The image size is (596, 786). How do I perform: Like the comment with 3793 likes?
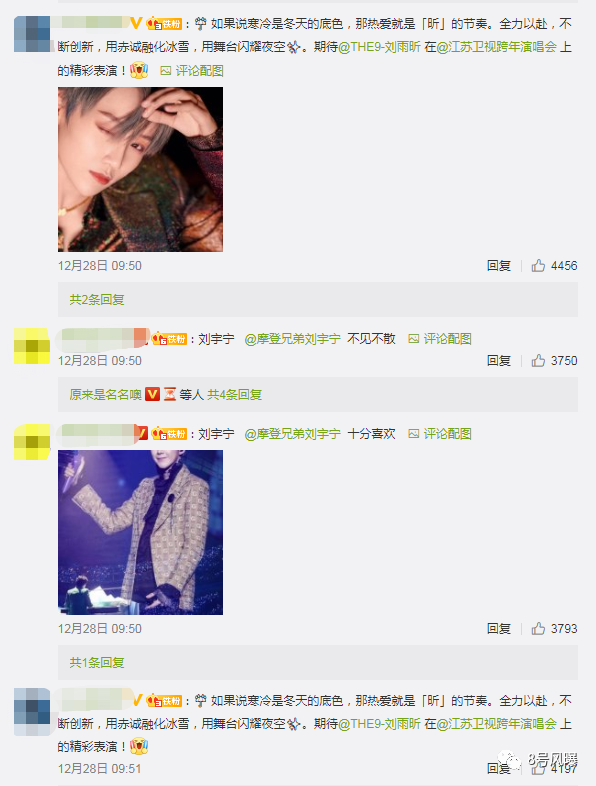(x=538, y=629)
